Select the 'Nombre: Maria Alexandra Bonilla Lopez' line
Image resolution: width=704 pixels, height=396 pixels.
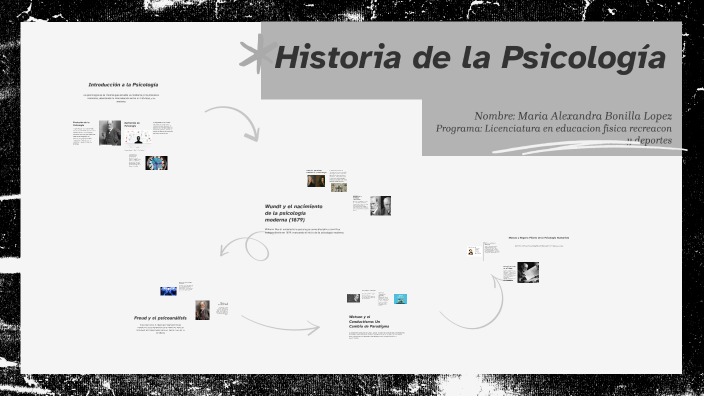click(x=573, y=116)
